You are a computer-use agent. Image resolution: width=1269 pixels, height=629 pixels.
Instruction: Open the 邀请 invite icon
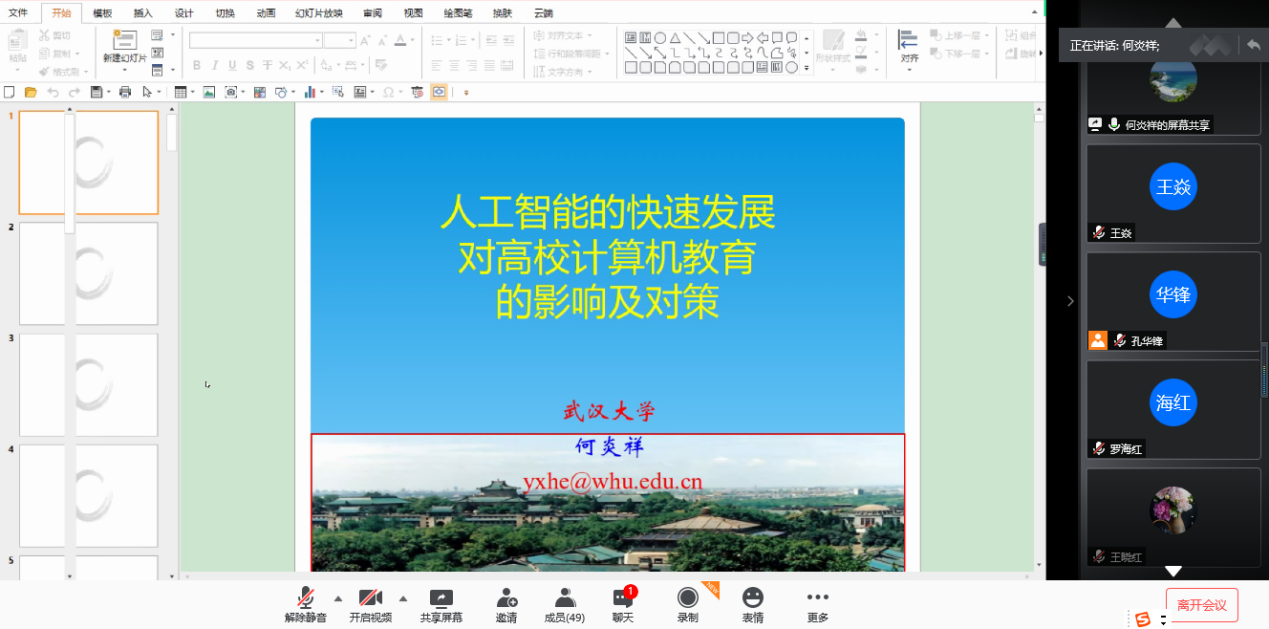tap(506, 605)
